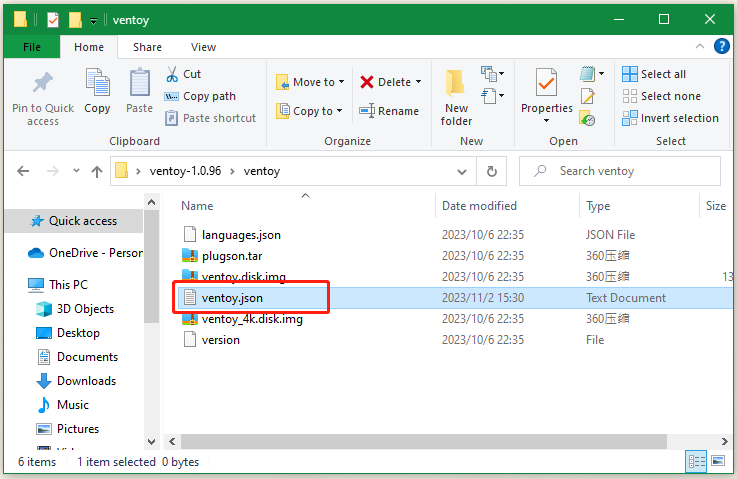Rename the selected file
Image resolution: width=737 pixels, height=479 pixels.
tap(389, 111)
